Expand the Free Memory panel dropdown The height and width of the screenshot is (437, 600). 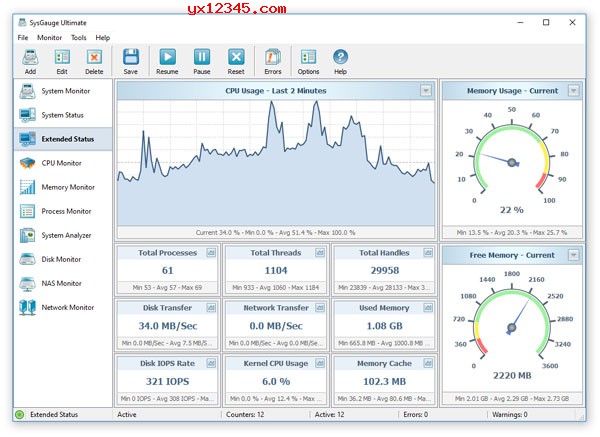(x=573, y=255)
